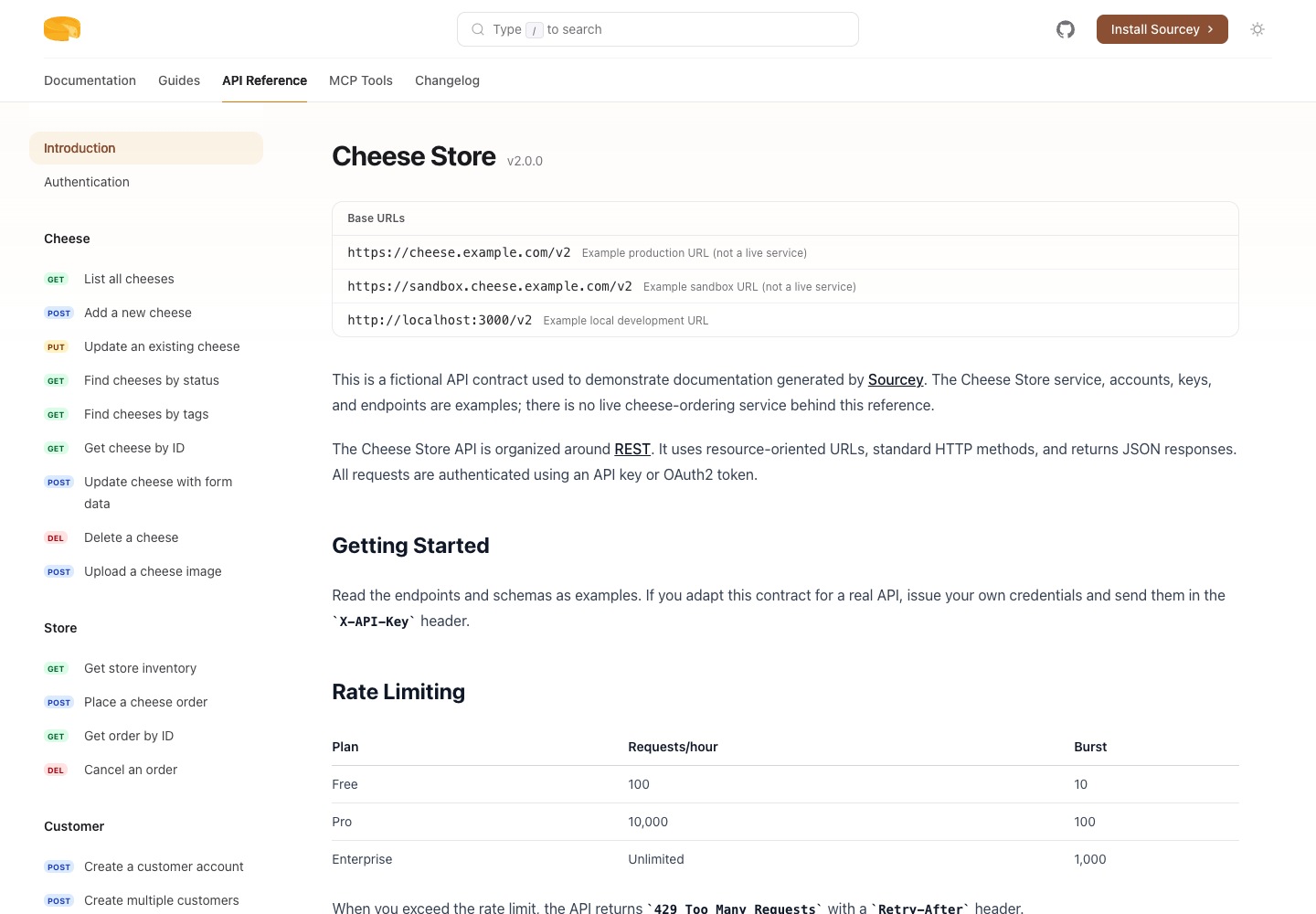
Task: Open 'Find cheeses by tags' endpoint
Action: 146,414
